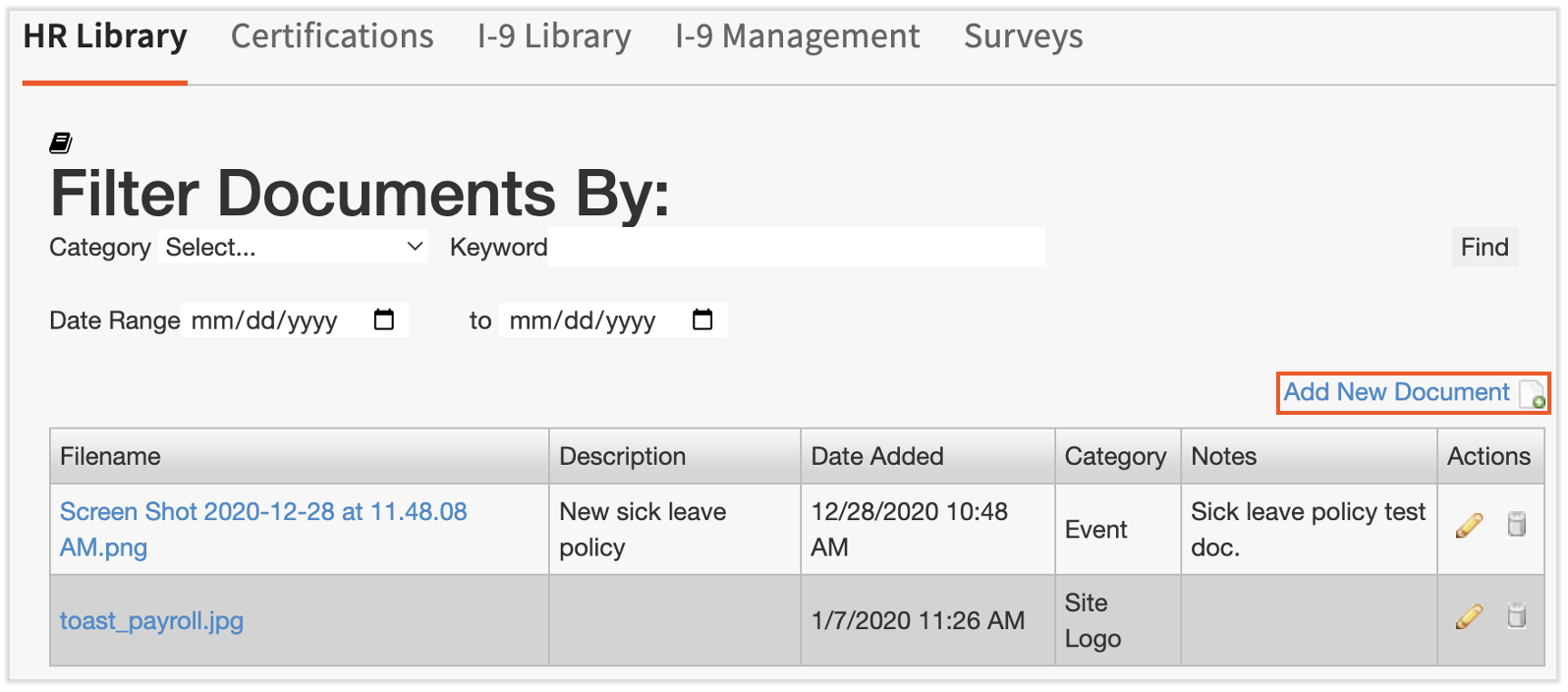Switch to the Certifications tab

click(332, 37)
